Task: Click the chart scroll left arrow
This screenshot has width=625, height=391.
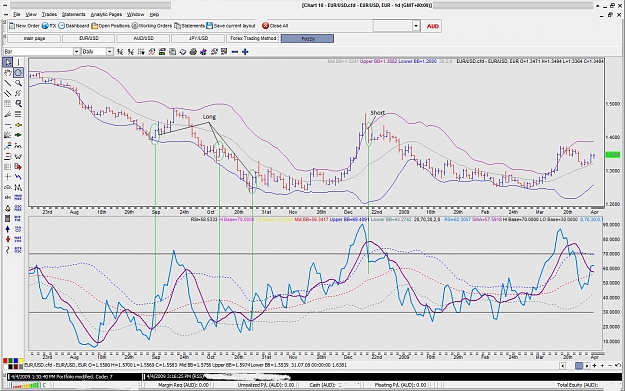Action: pos(562,366)
